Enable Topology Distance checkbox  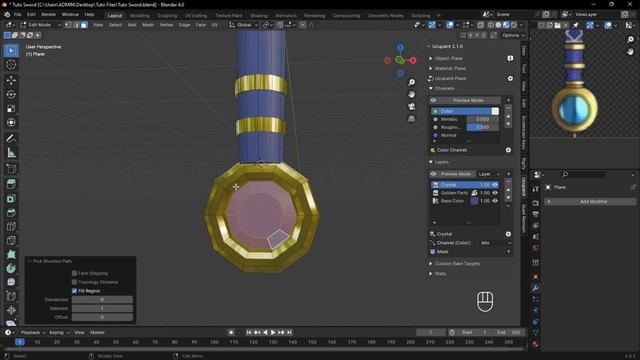pyautogui.click(x=74, y=282)
